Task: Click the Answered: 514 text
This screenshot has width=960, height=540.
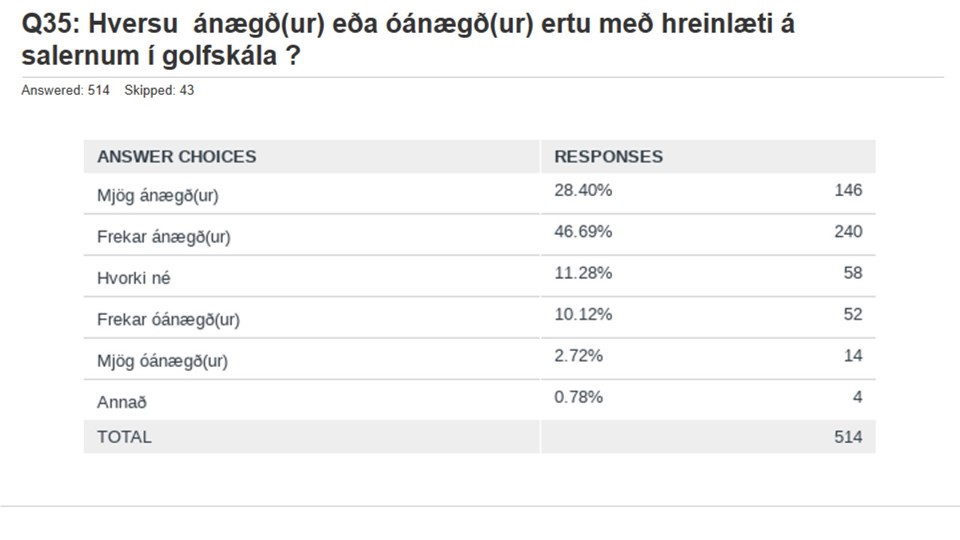Action: point(65,90)
